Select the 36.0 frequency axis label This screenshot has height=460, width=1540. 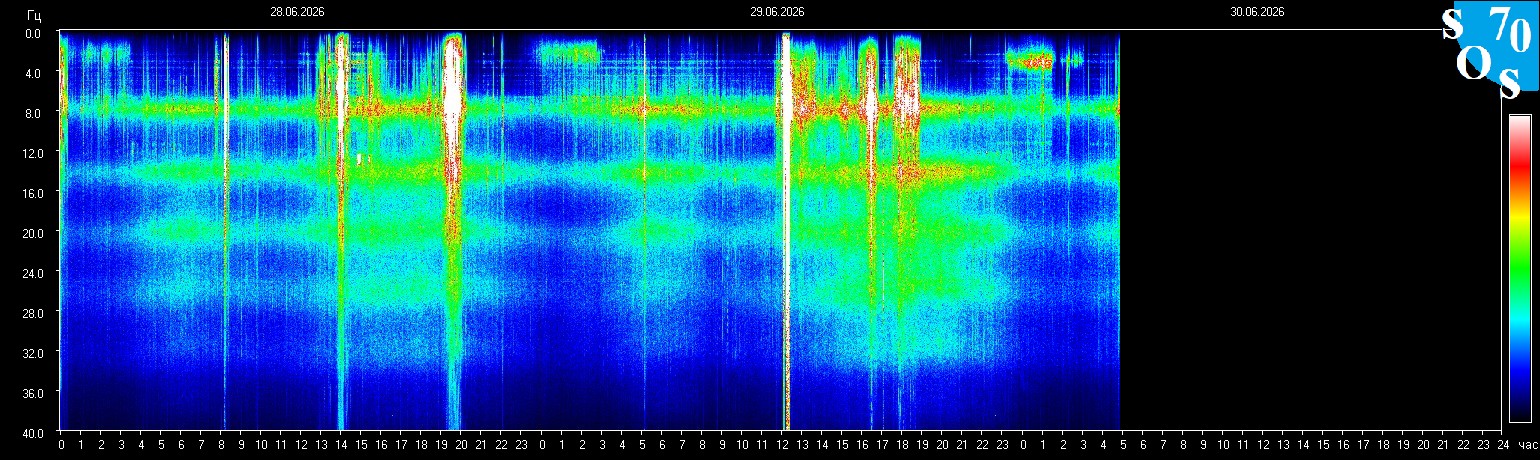(31, 393)
